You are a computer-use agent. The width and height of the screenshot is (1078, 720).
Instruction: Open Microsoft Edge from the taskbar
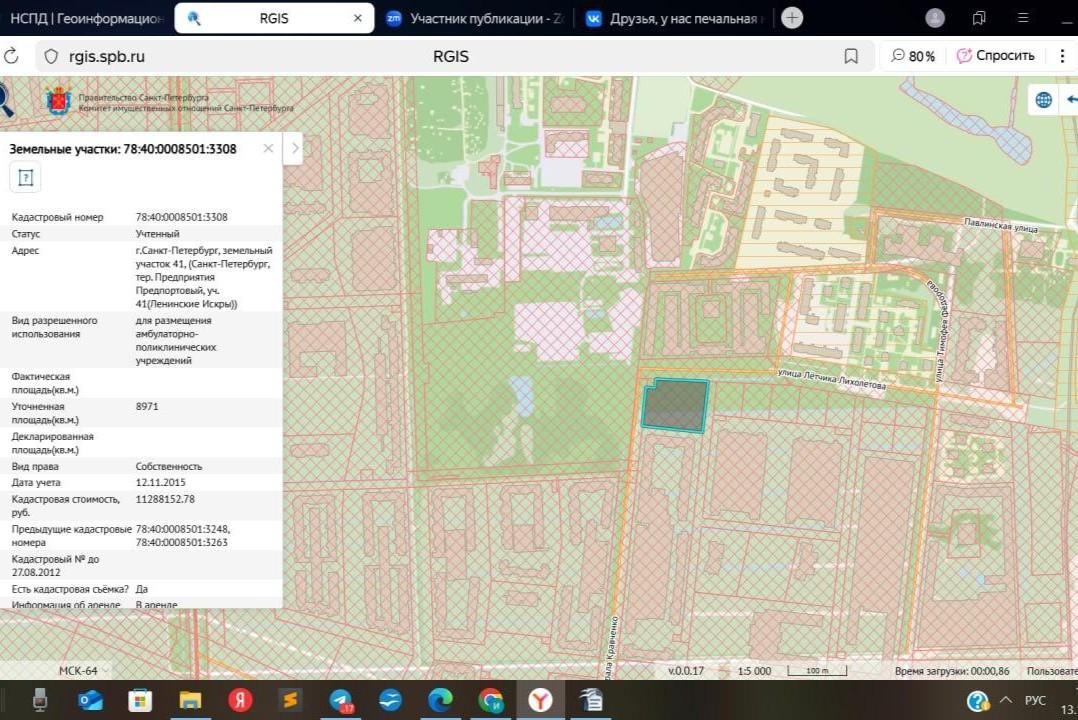tap(440, 700)
